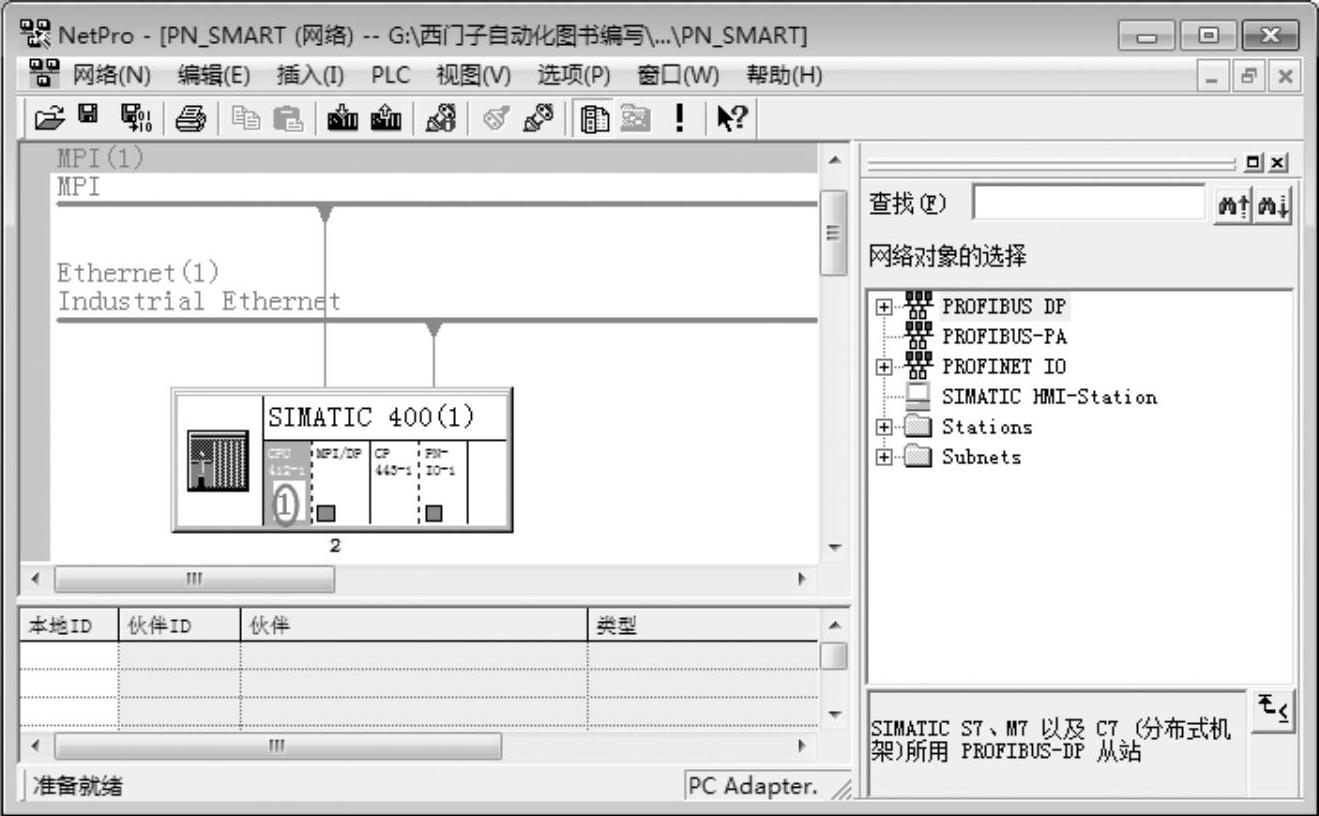Screen dimensions: 1319x816
Task: Open the 编辑(E) menu
Action: 213,76
